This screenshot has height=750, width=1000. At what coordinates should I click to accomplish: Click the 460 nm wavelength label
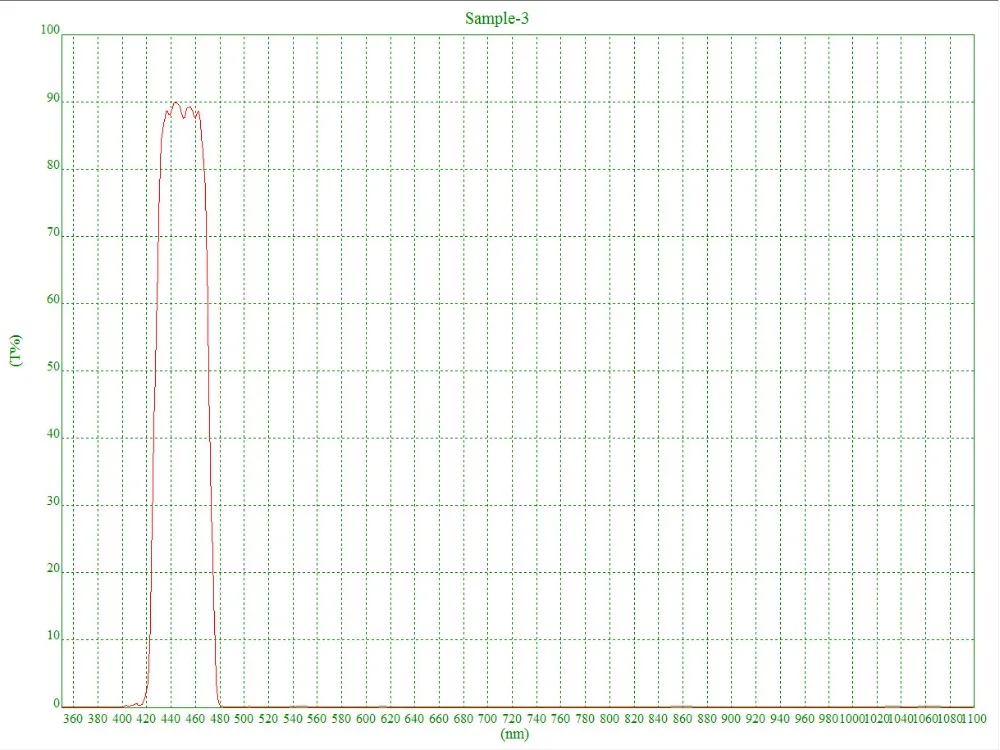(x=195, y=719)
